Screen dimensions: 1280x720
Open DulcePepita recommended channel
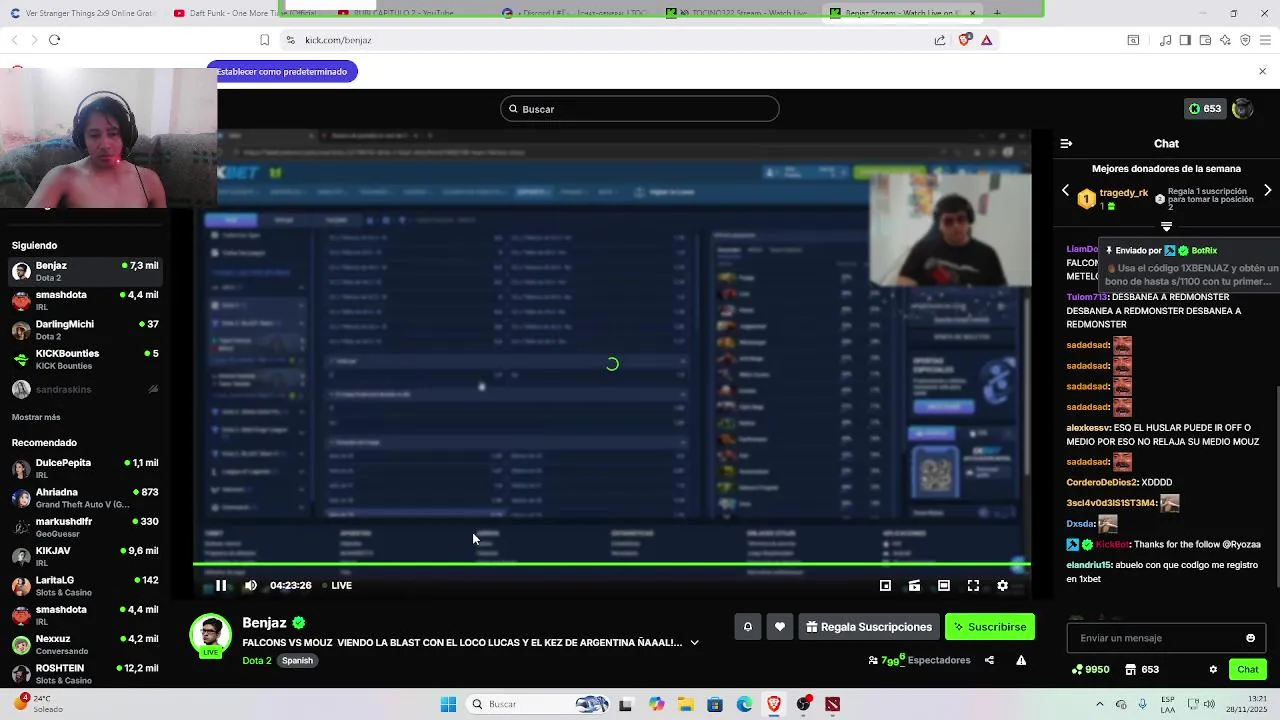coord(85,468)
